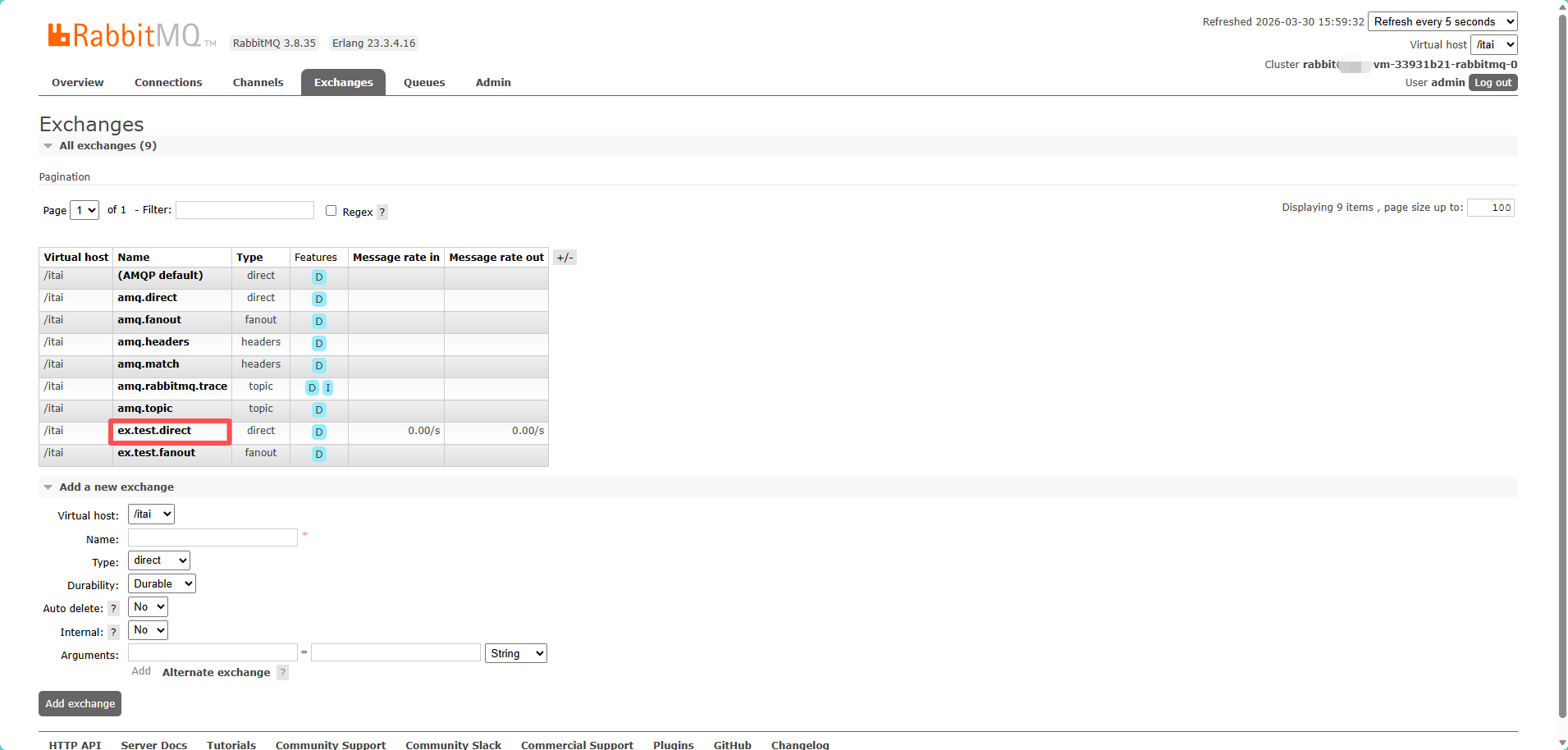Screen dimensions: 1568x750
Task: Open the Page number dropdown
Action: pos(85,210)
